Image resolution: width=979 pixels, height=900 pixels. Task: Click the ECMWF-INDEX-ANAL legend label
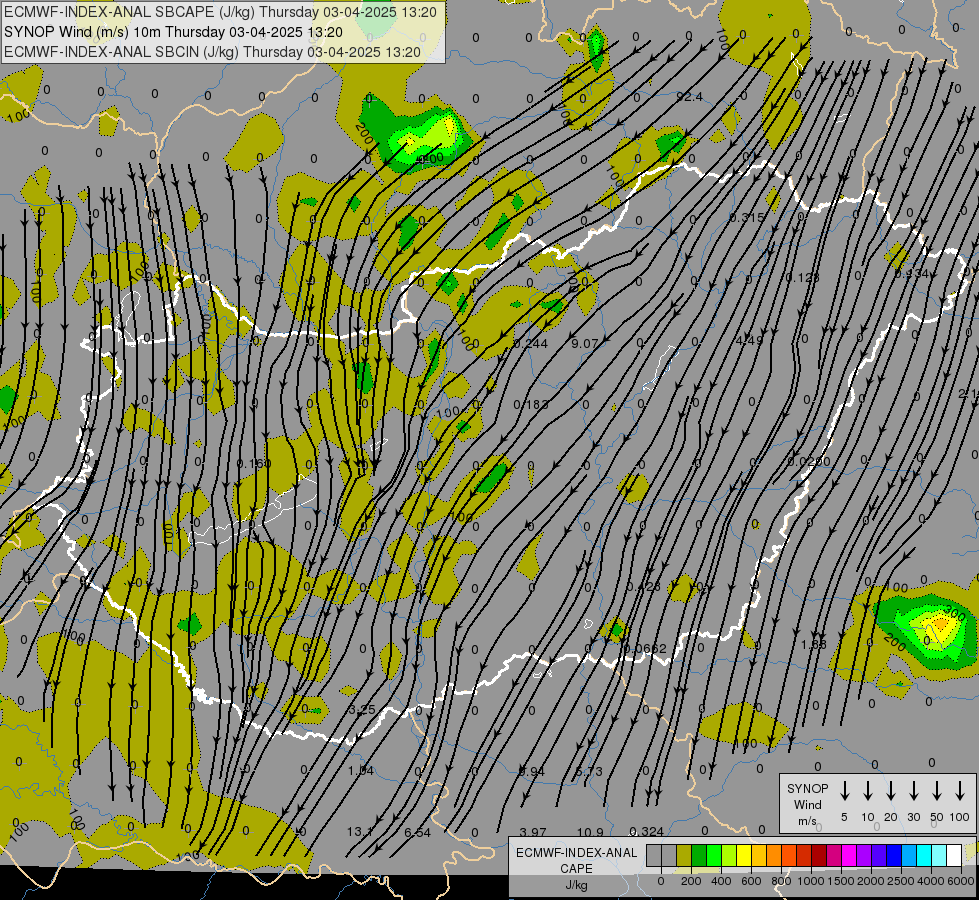576,853
